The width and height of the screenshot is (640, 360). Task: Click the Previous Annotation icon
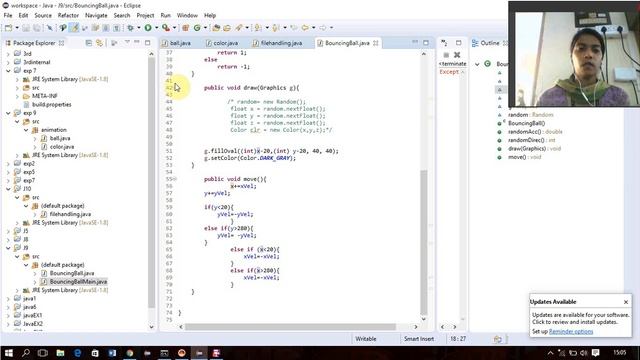click(x=276, y=28)
